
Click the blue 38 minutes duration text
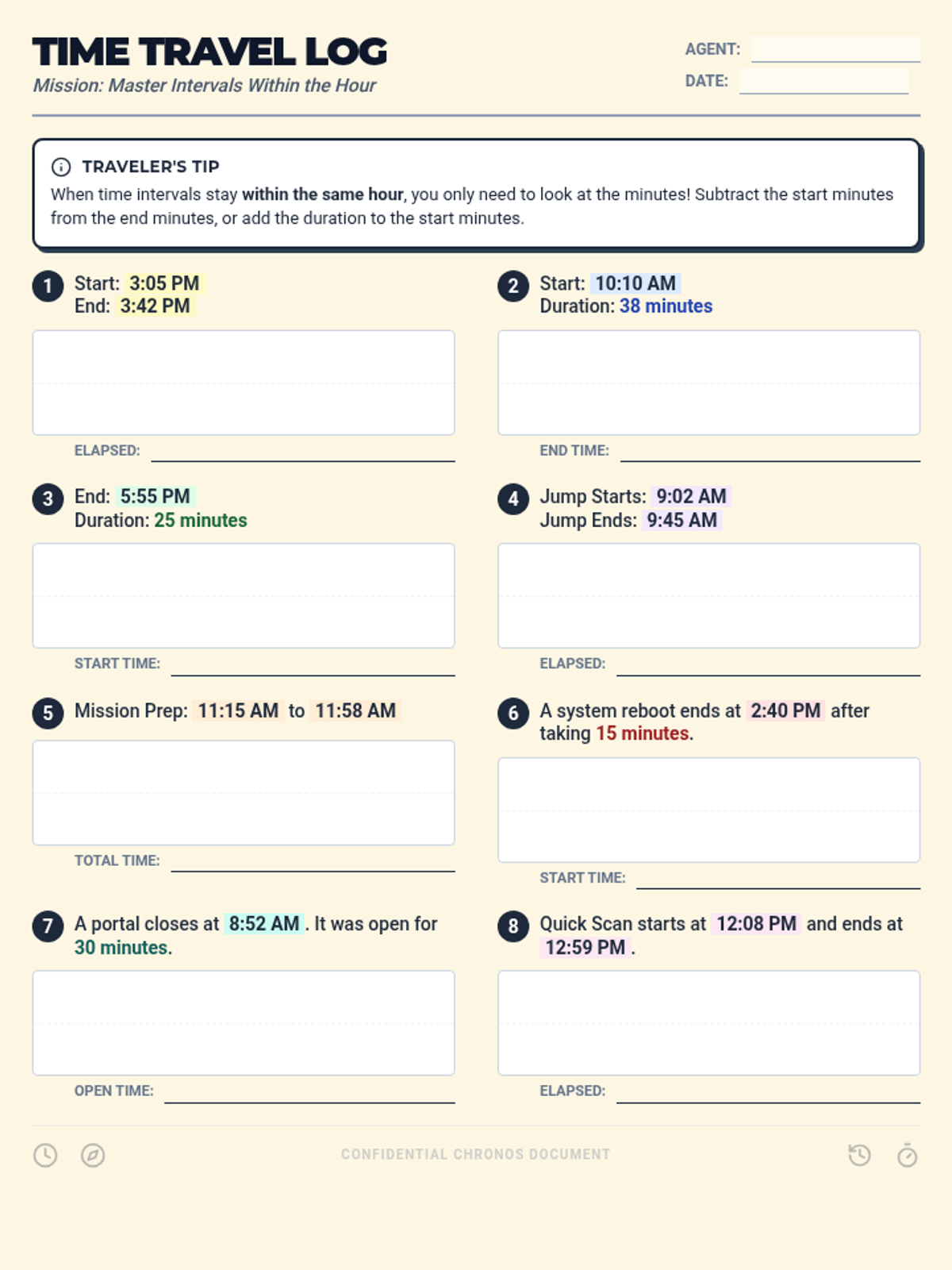pos(666,306)
